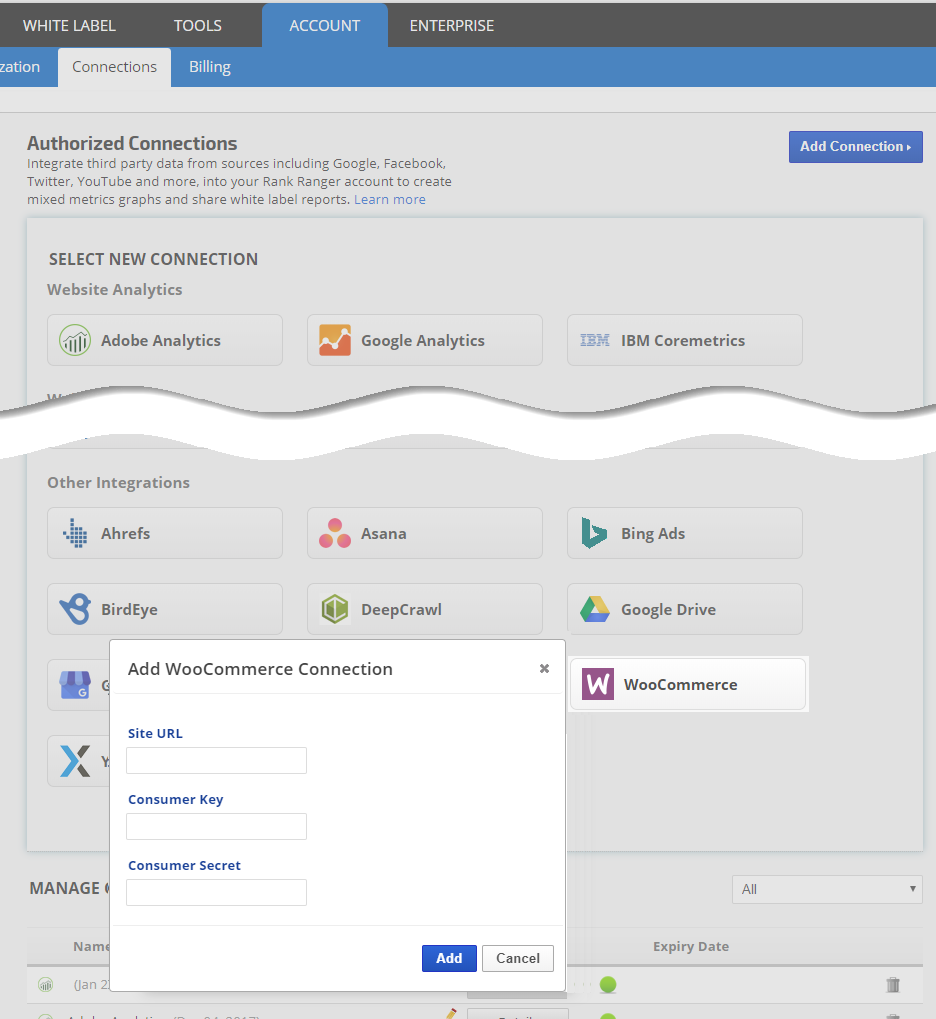936x1019 pixels.
Task: Click the Ahrefs dotted logo icon
Action: coord(75,533)
